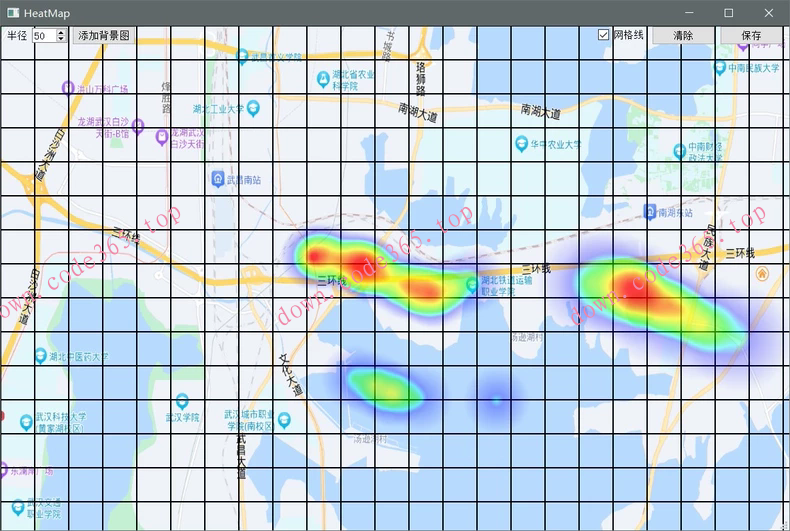Click the 湖北工业大学 school marker icon
Image resolution: width=790 pixels, height=531 pixels.
(253, 108)
